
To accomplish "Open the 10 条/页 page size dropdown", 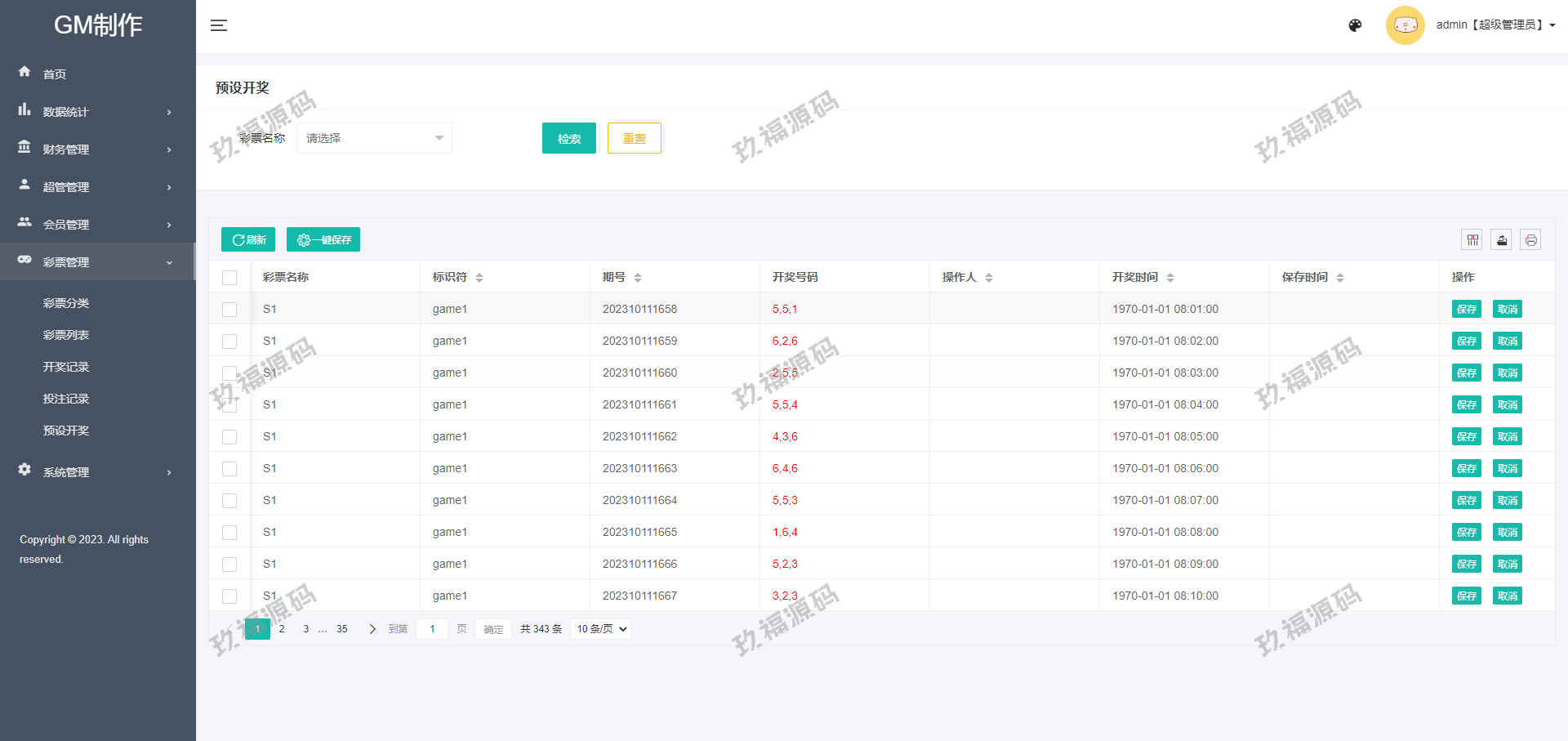I will tap(601, 629).
